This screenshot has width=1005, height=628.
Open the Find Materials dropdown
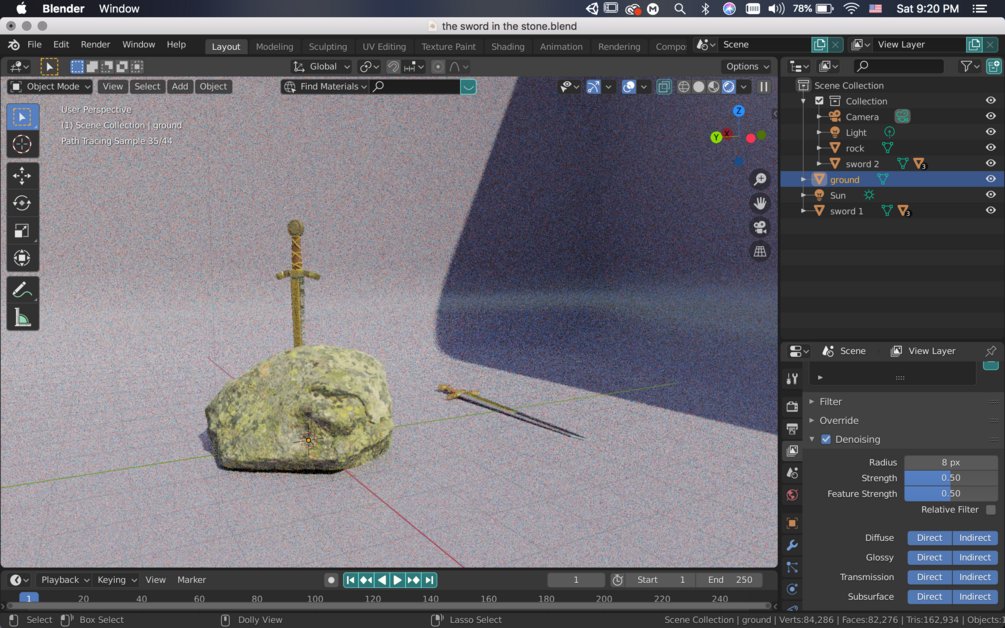tap(326, 87)
